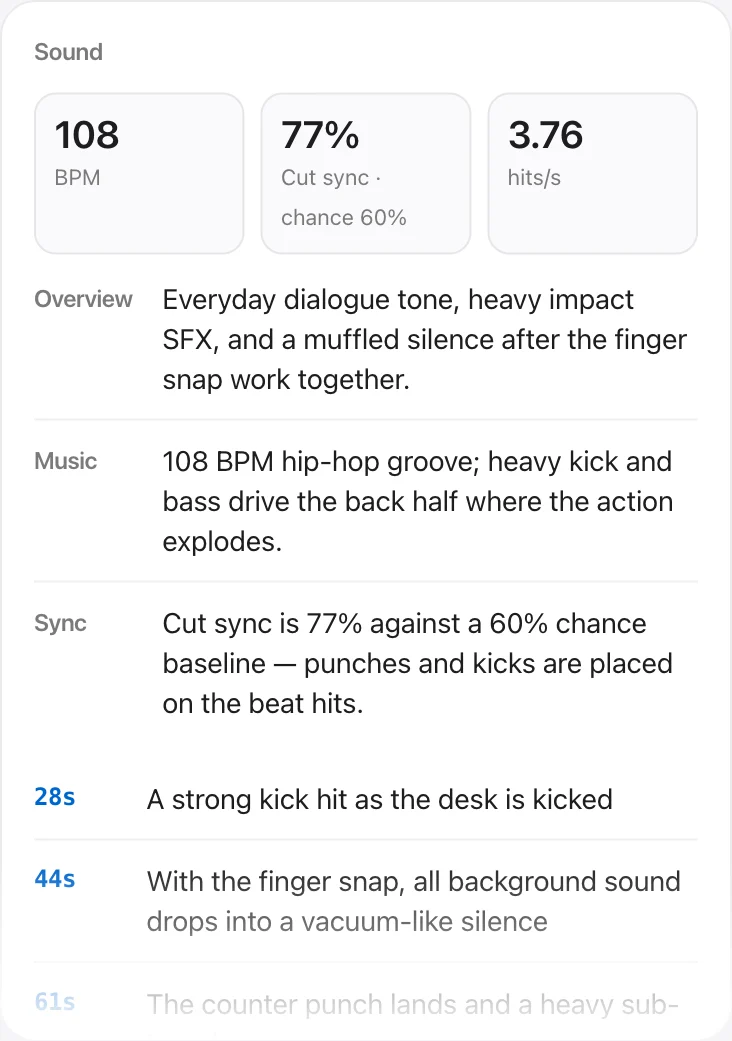
Task: Click the Overview row label
Action: (84, 299)
